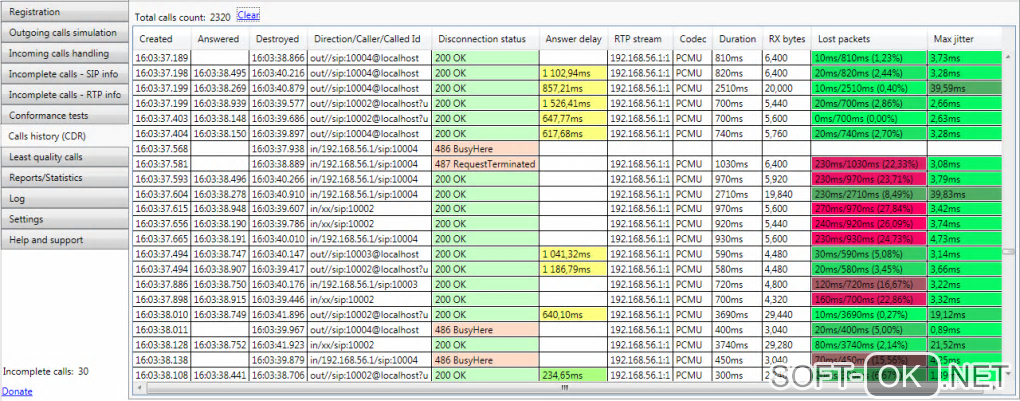Click answer delay 1 186,79ms cell
Image resolution: width=1020 pixels, height=401 pixels.
point(574,270)
